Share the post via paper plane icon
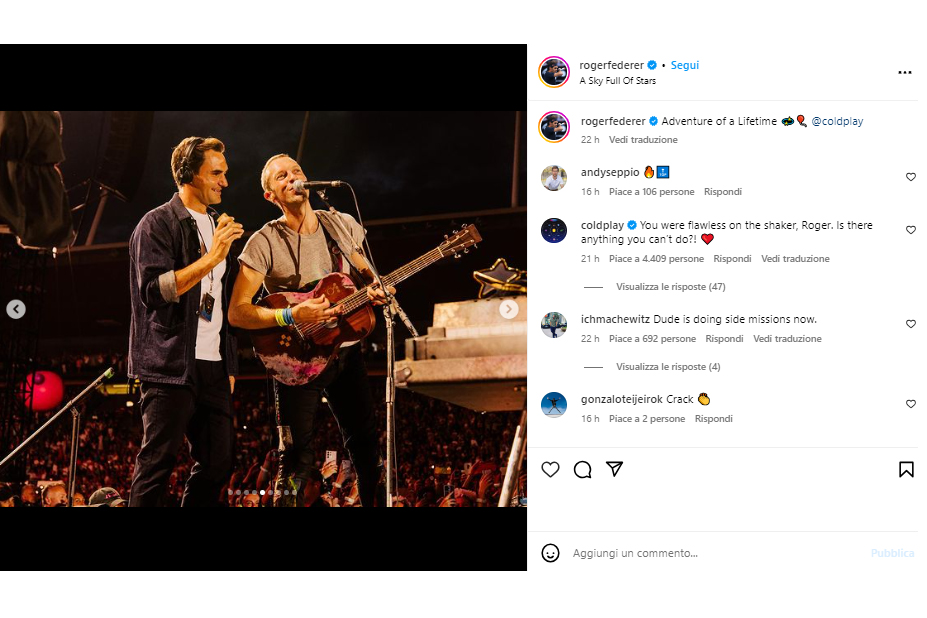 [x=614, y=469]
